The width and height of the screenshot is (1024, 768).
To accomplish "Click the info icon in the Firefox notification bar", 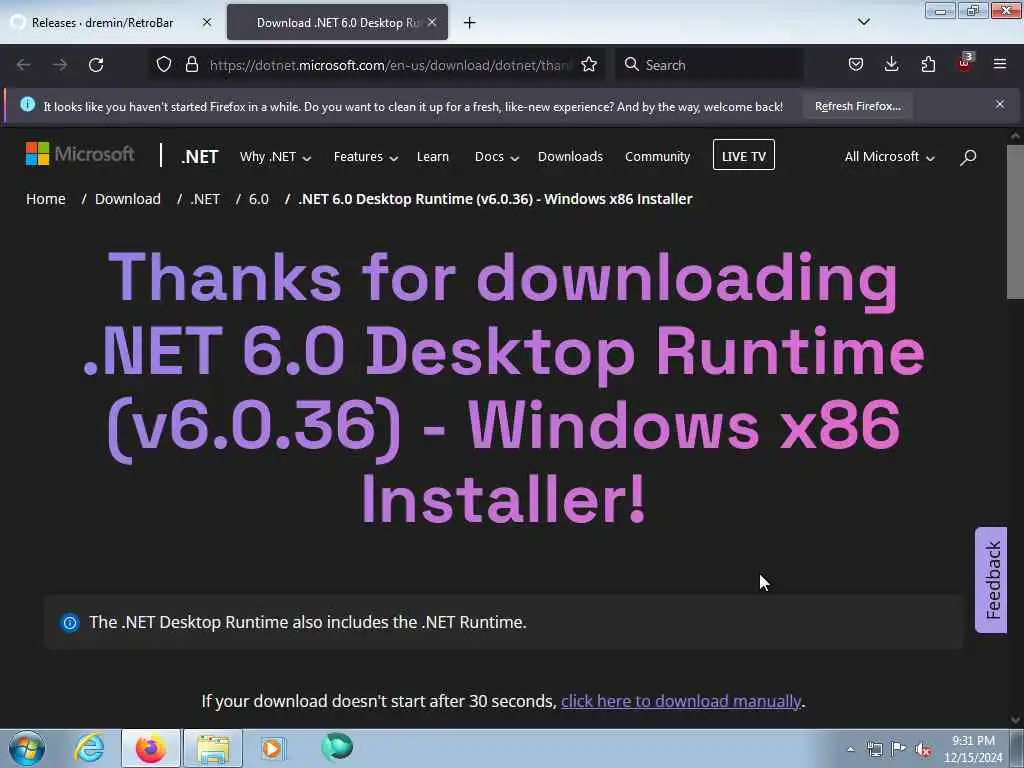I will [27, 104].
